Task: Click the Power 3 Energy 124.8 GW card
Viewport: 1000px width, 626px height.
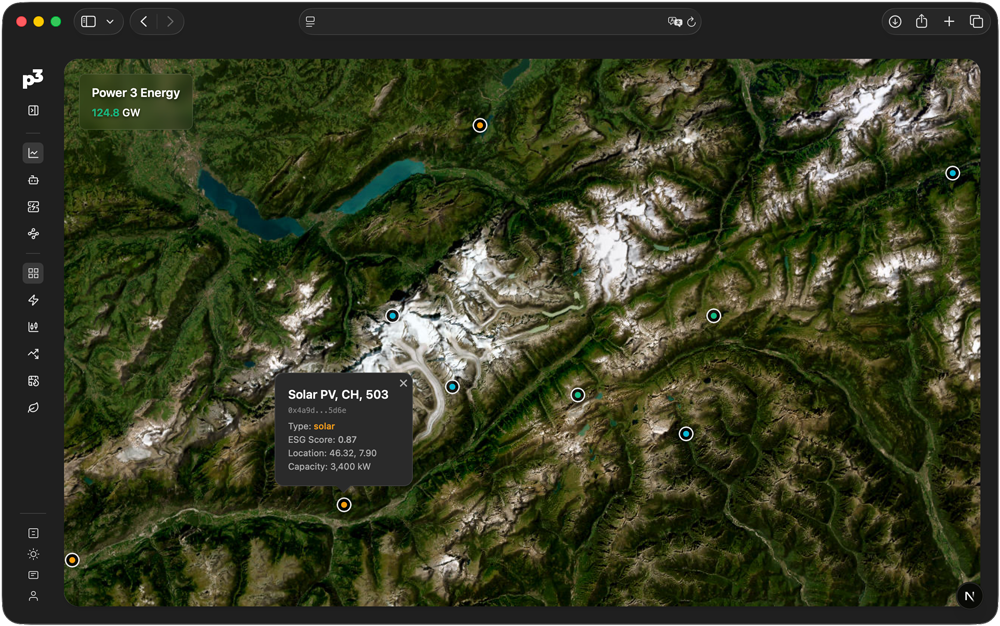Action: coord(136,102)
